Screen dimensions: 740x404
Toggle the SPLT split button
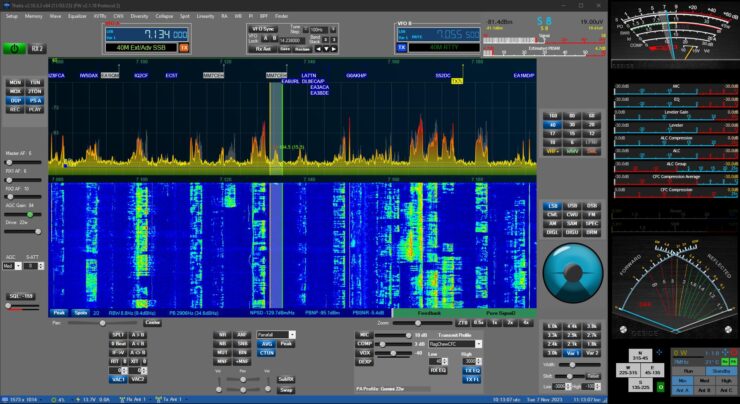118,335
